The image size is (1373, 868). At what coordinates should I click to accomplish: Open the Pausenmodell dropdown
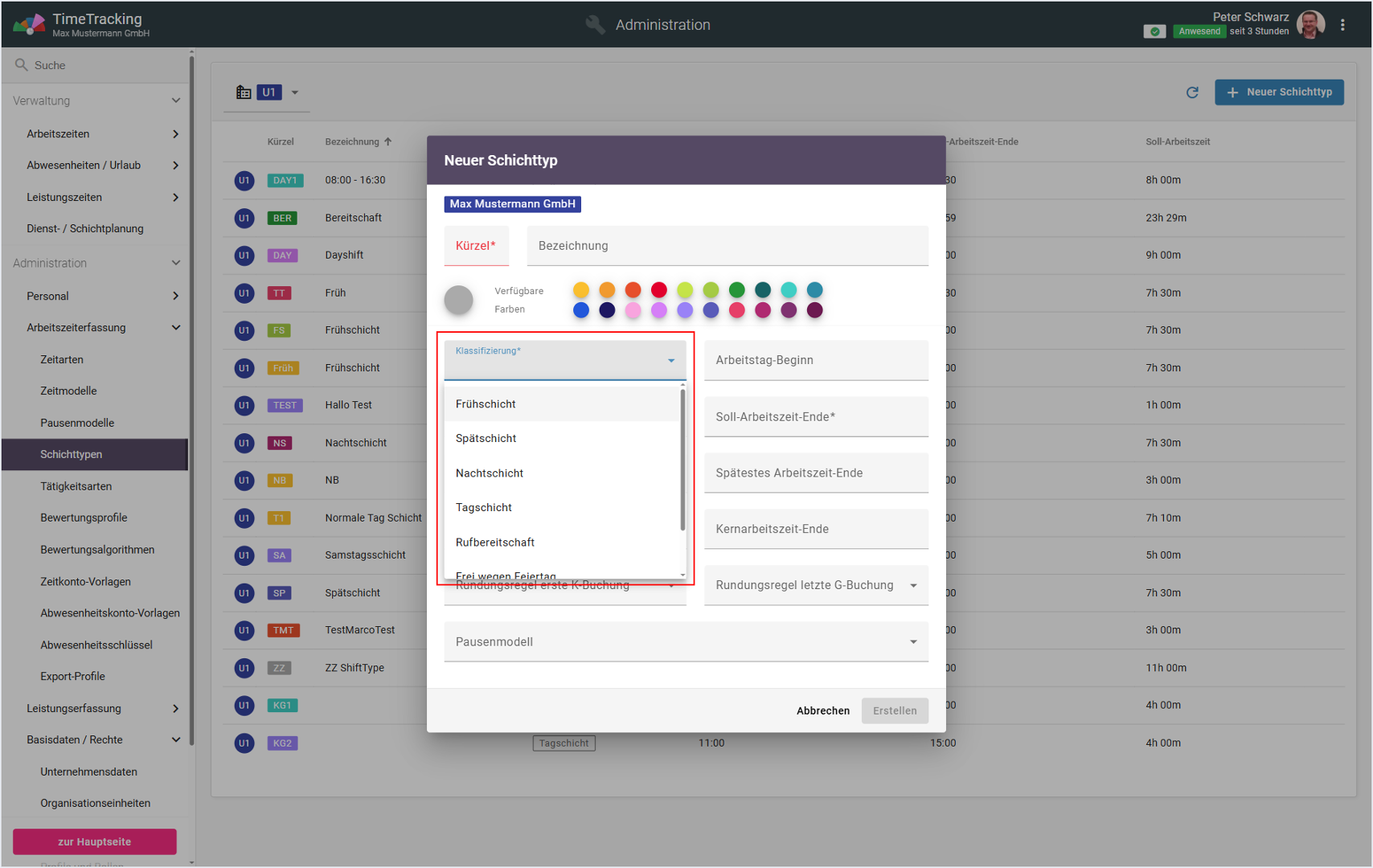[686, 641]
